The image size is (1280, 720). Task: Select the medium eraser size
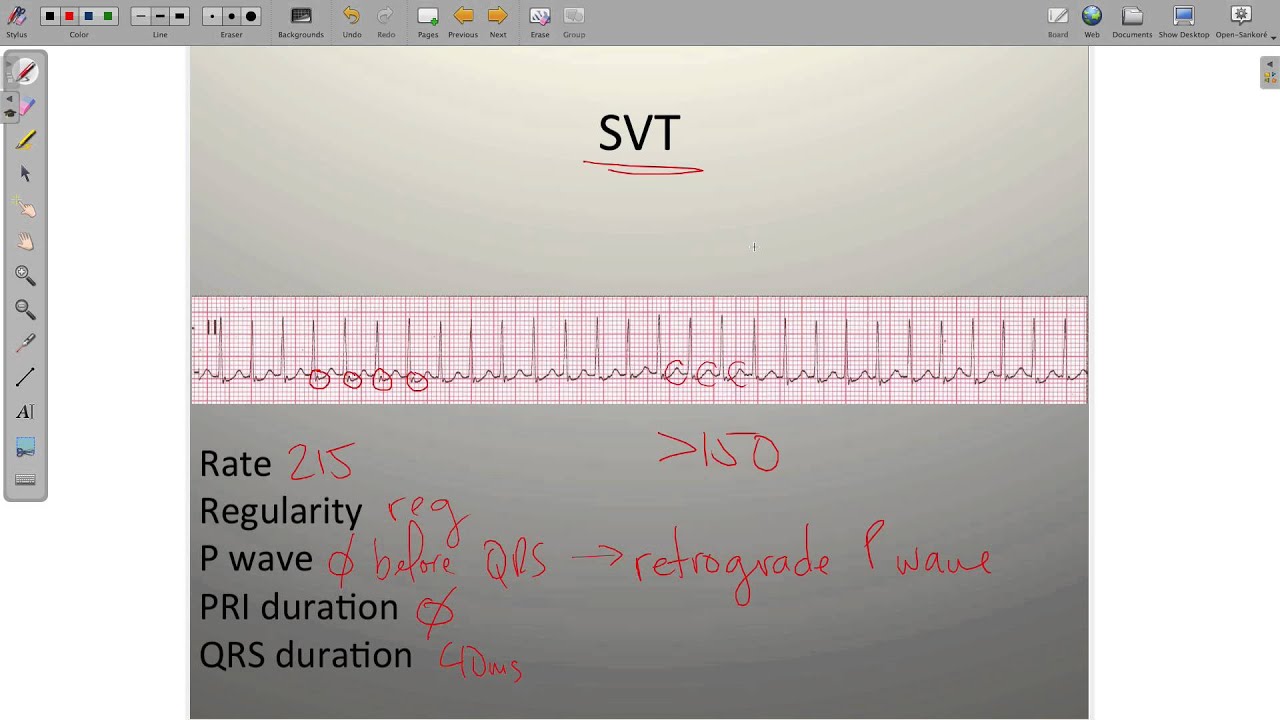231,16
